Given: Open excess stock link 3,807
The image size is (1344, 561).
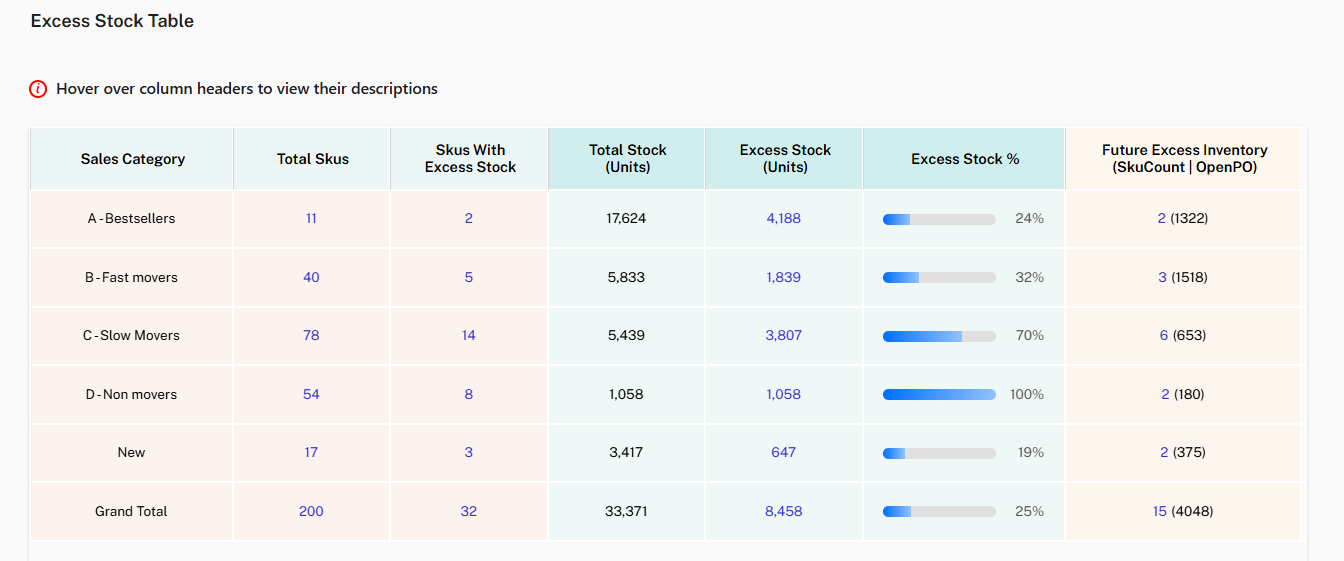Looking at the screenshot, I should point(784,335).
